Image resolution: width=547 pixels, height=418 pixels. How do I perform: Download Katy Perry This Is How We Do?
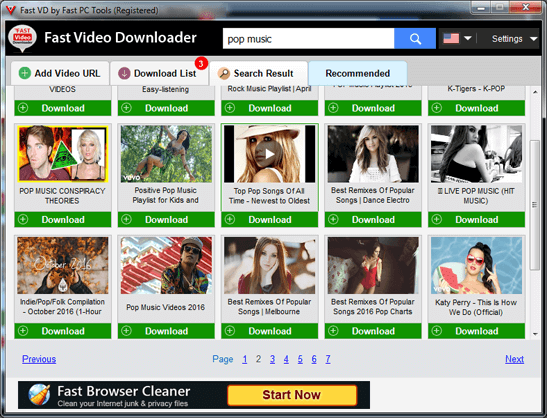click(x=477, y=331)
